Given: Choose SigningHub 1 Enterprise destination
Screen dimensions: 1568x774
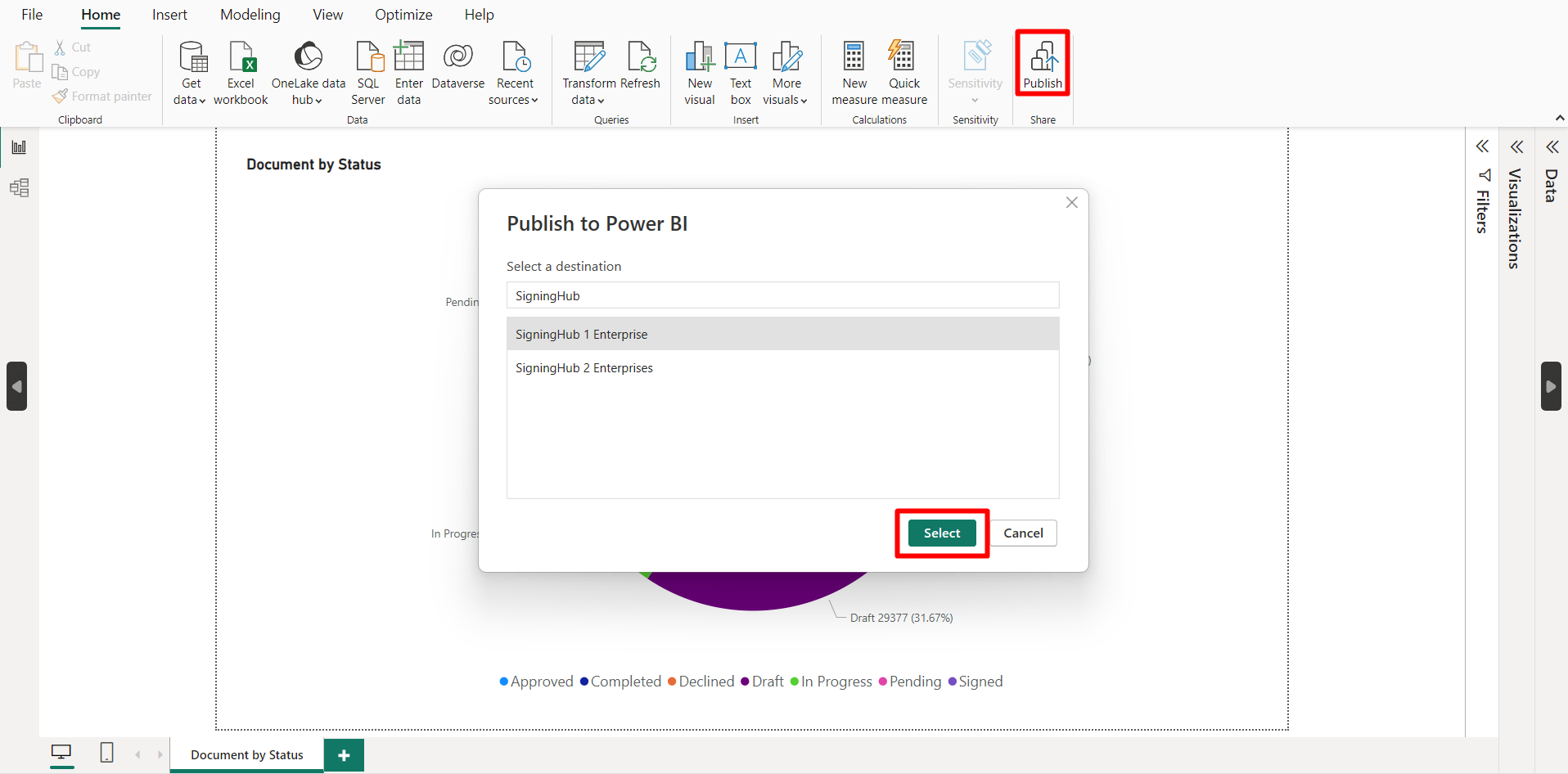Looking at the screenshot, I should coord(782,334).
